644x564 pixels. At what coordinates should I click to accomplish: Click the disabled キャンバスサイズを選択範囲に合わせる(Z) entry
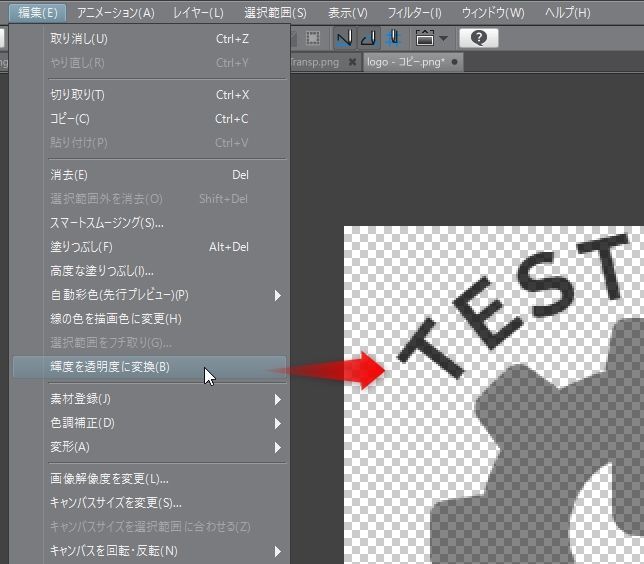tap(150, 527)
